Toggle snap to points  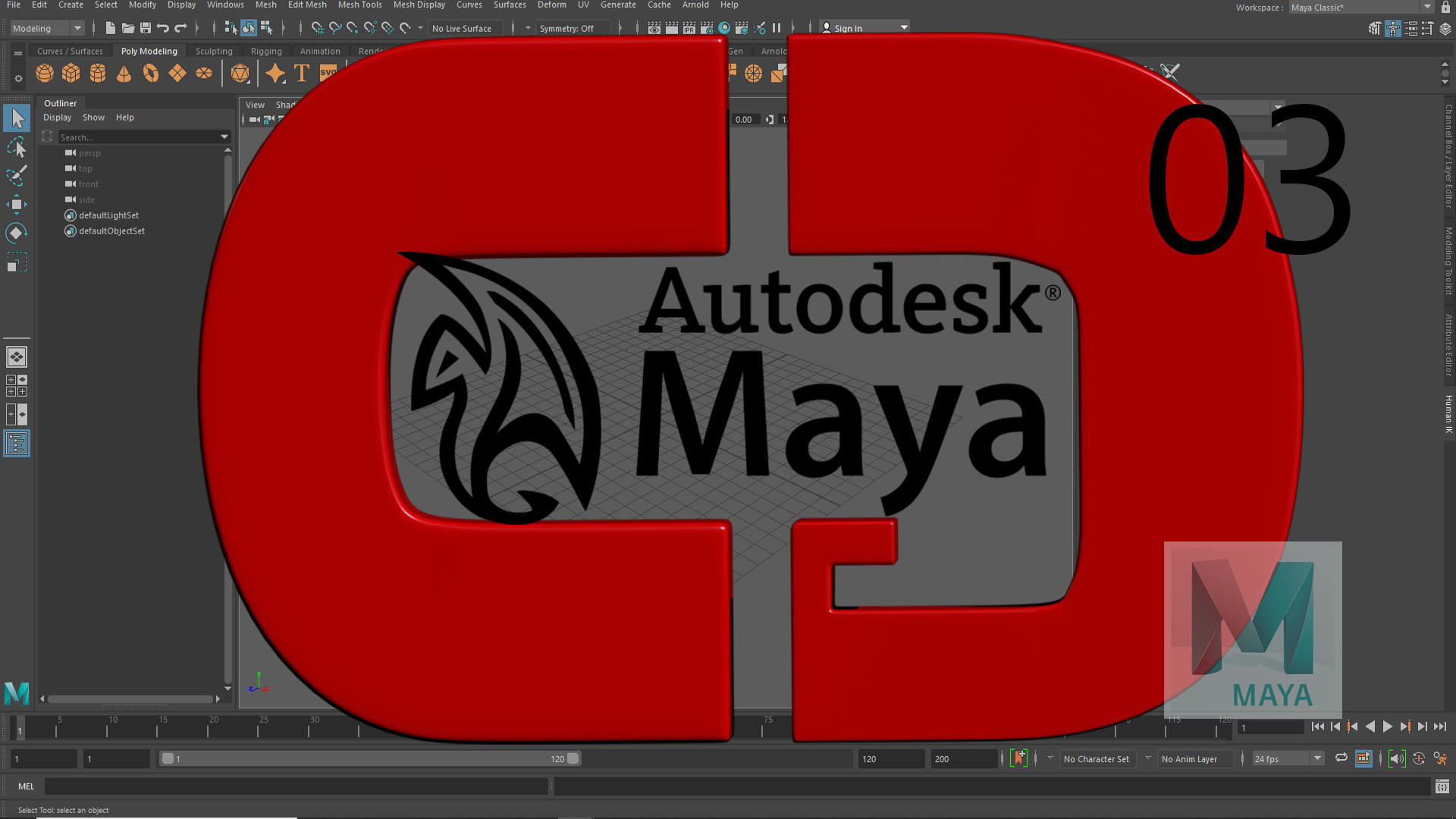[x=353, y=28]
